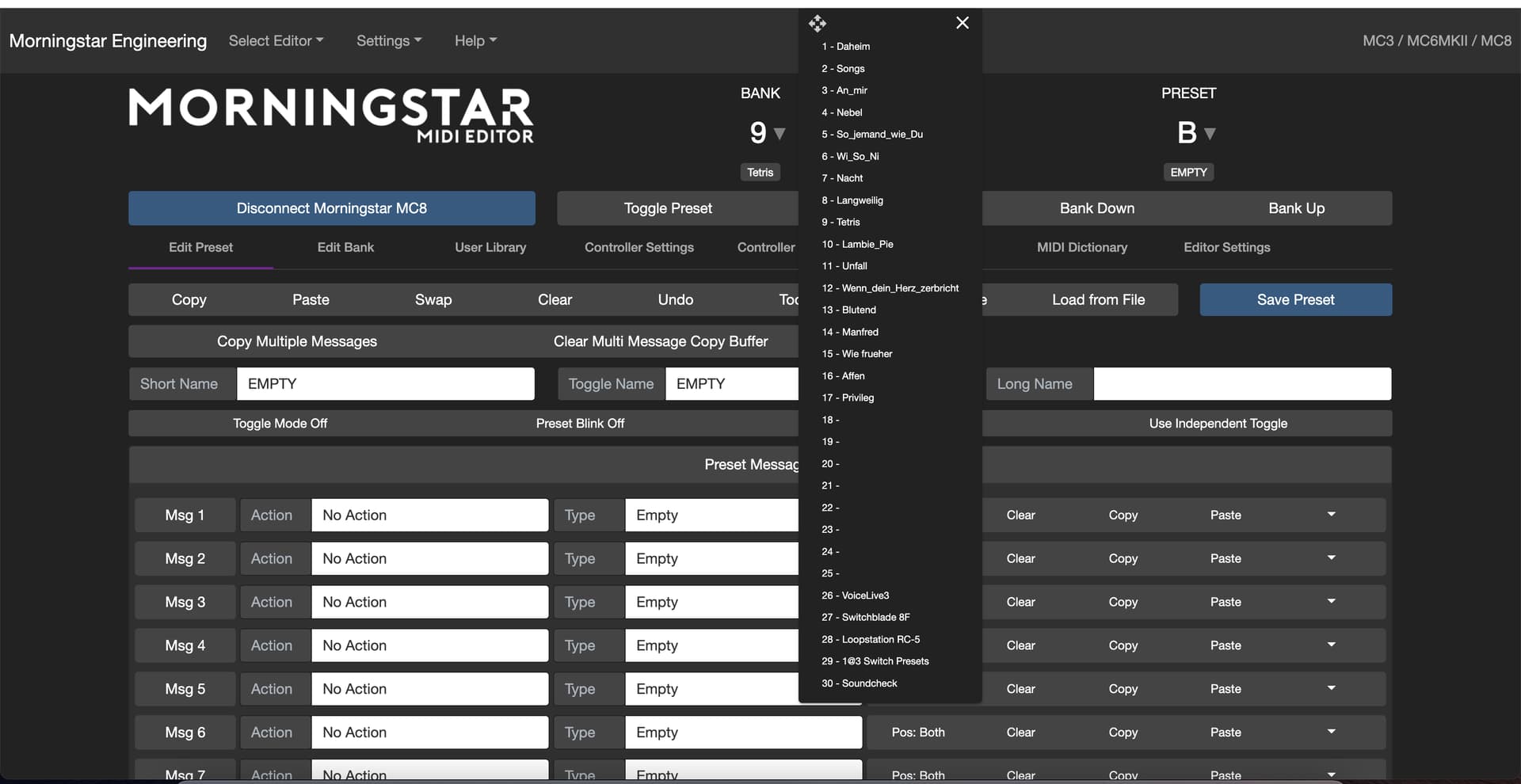Select bank 12 - Wenn_dein_Herz_zerbricht
The width and height of the screenshot is (1521, 784).
890,288
